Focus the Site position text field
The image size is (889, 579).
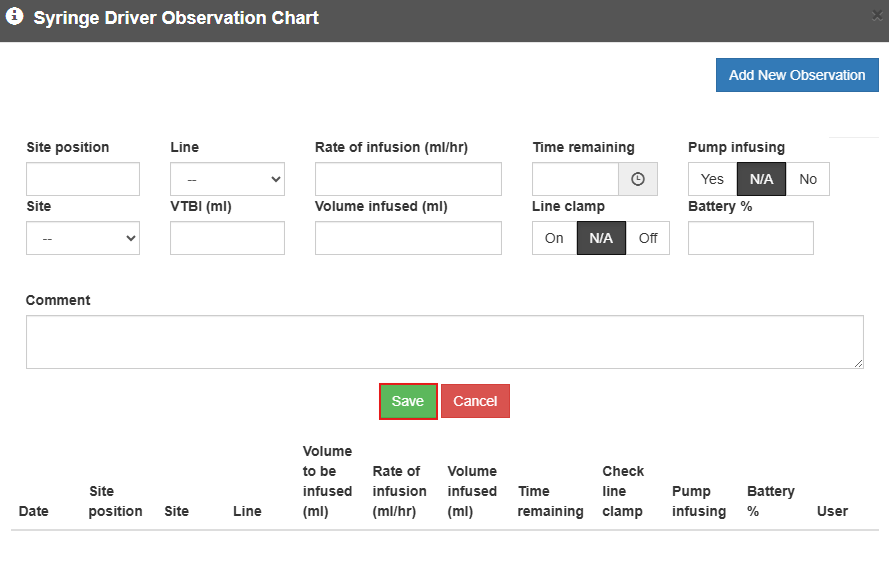click(83, 179)
